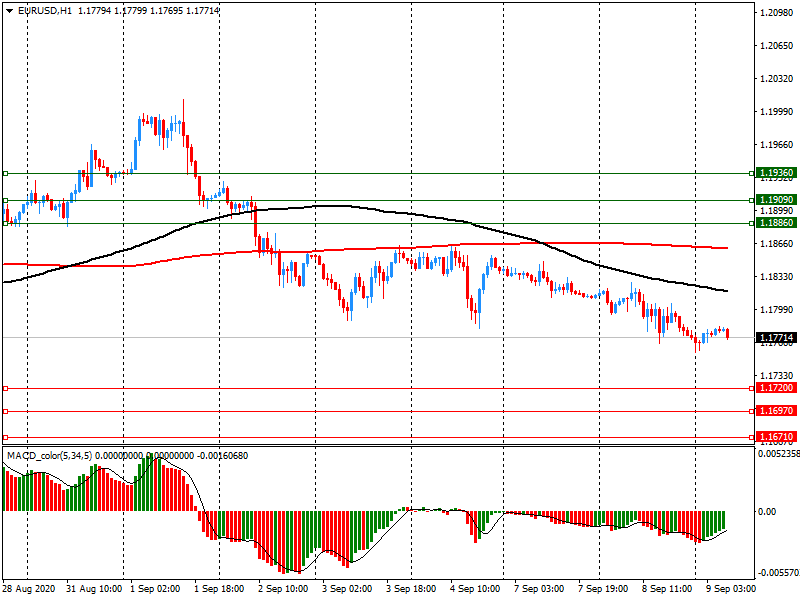Click the current price tag 1.17714

click(x=776, y=338)
